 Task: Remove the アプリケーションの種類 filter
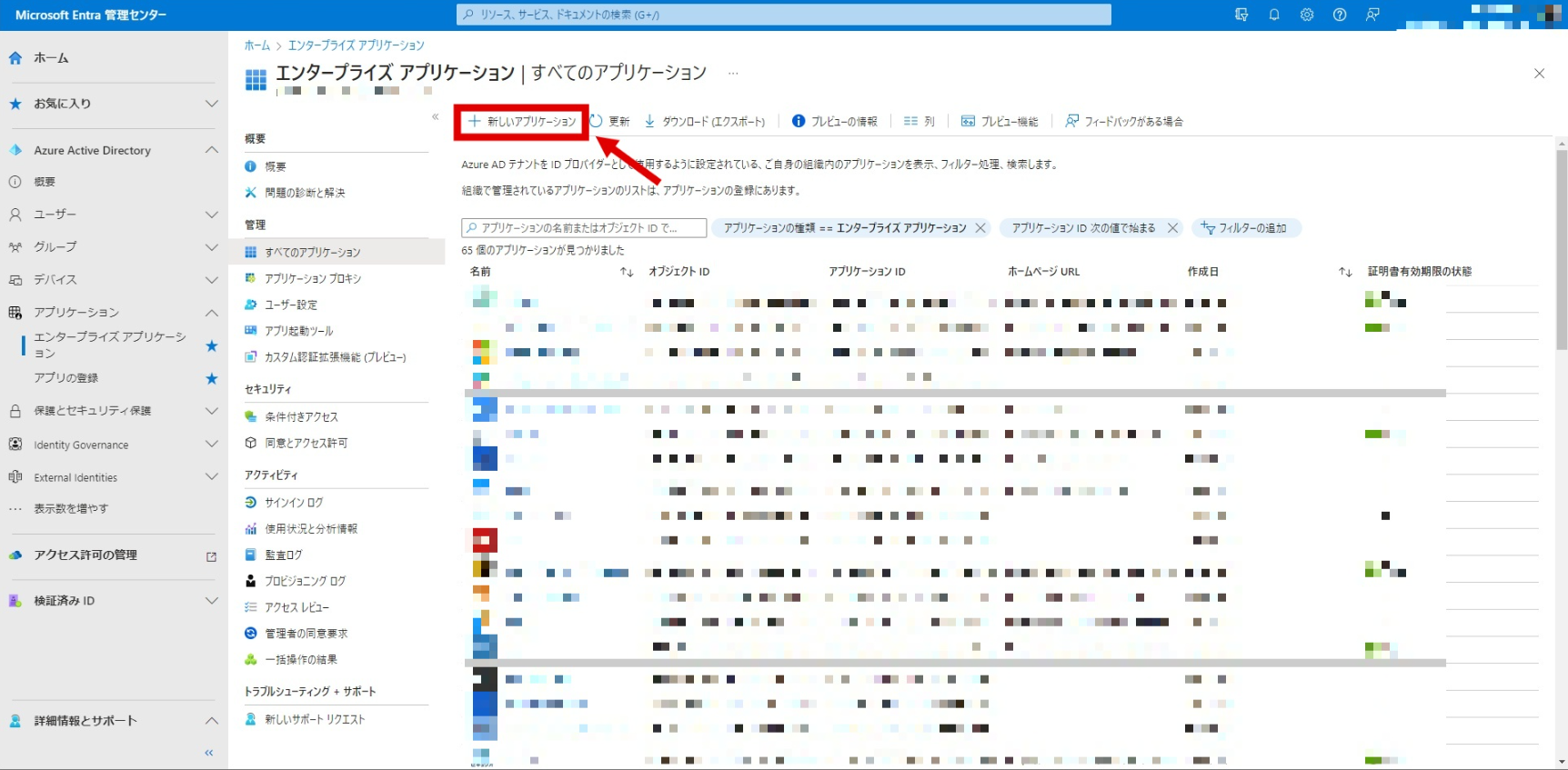[980, 228]
